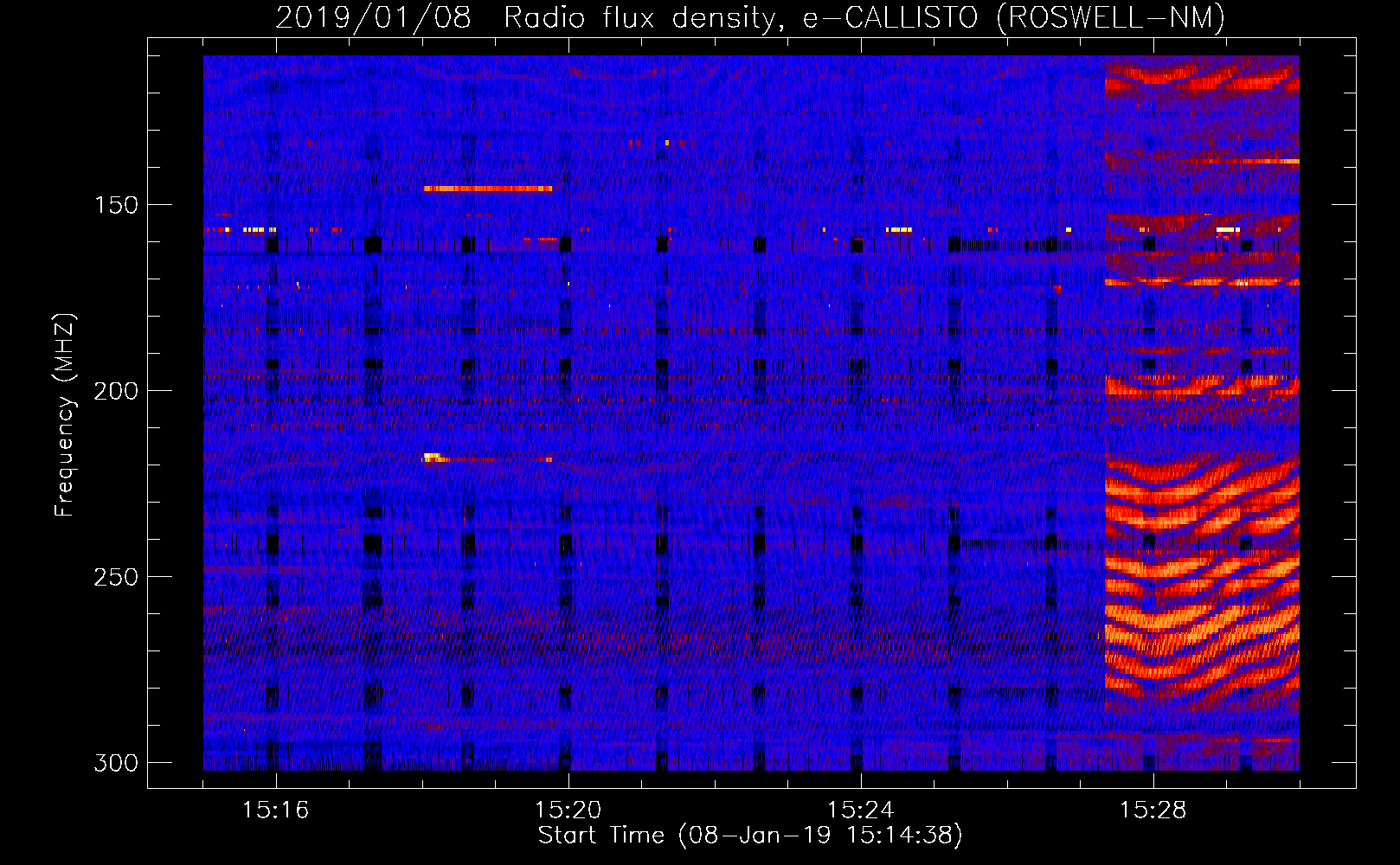
Task: Click the 15:20 time tick label
Action: (568, 811)
